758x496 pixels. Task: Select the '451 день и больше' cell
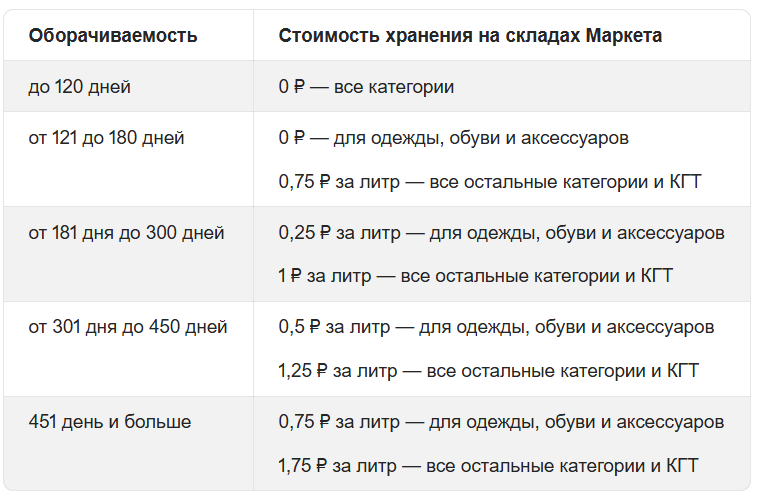[x=110, y=422]
